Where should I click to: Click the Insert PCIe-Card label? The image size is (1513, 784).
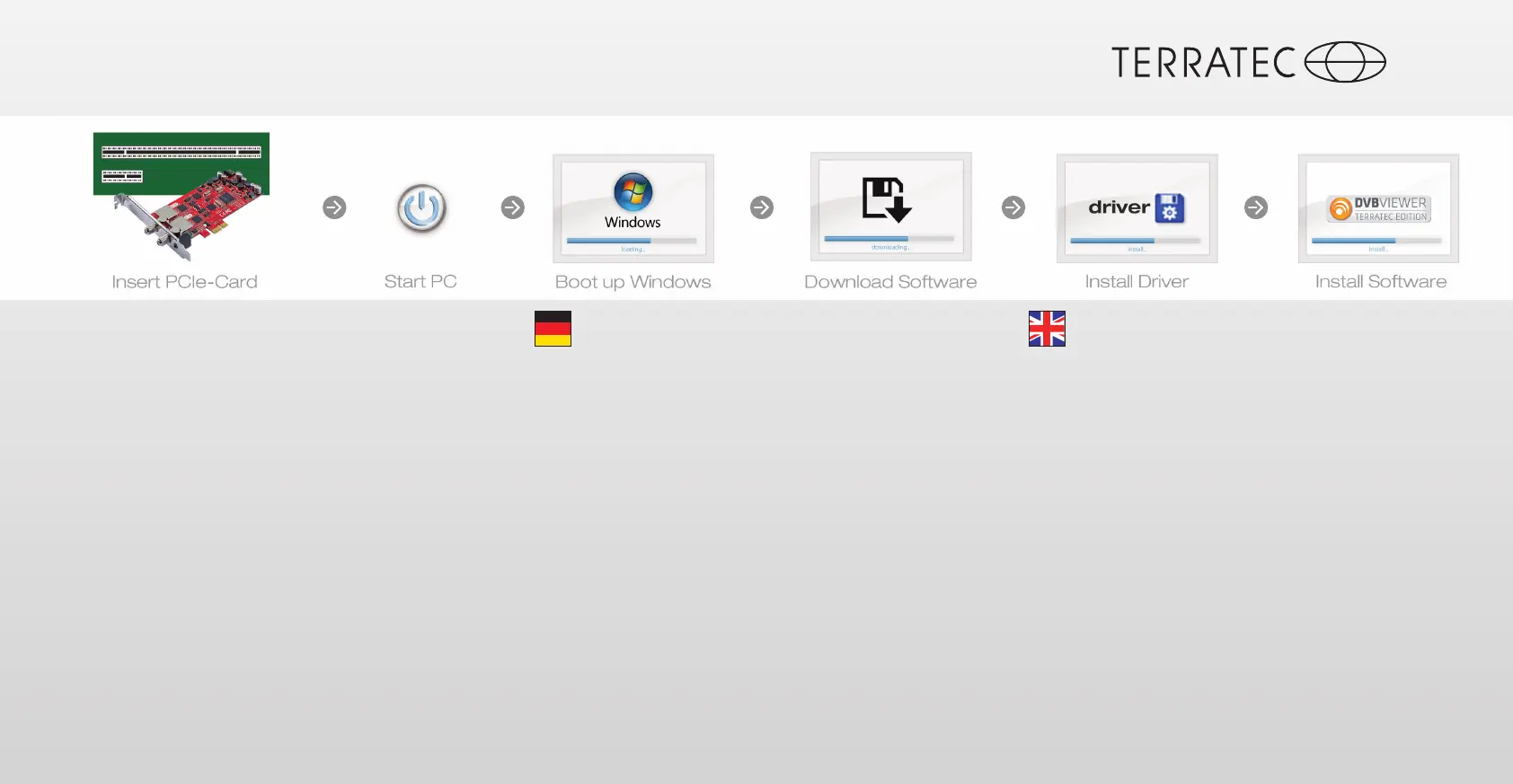184,282
